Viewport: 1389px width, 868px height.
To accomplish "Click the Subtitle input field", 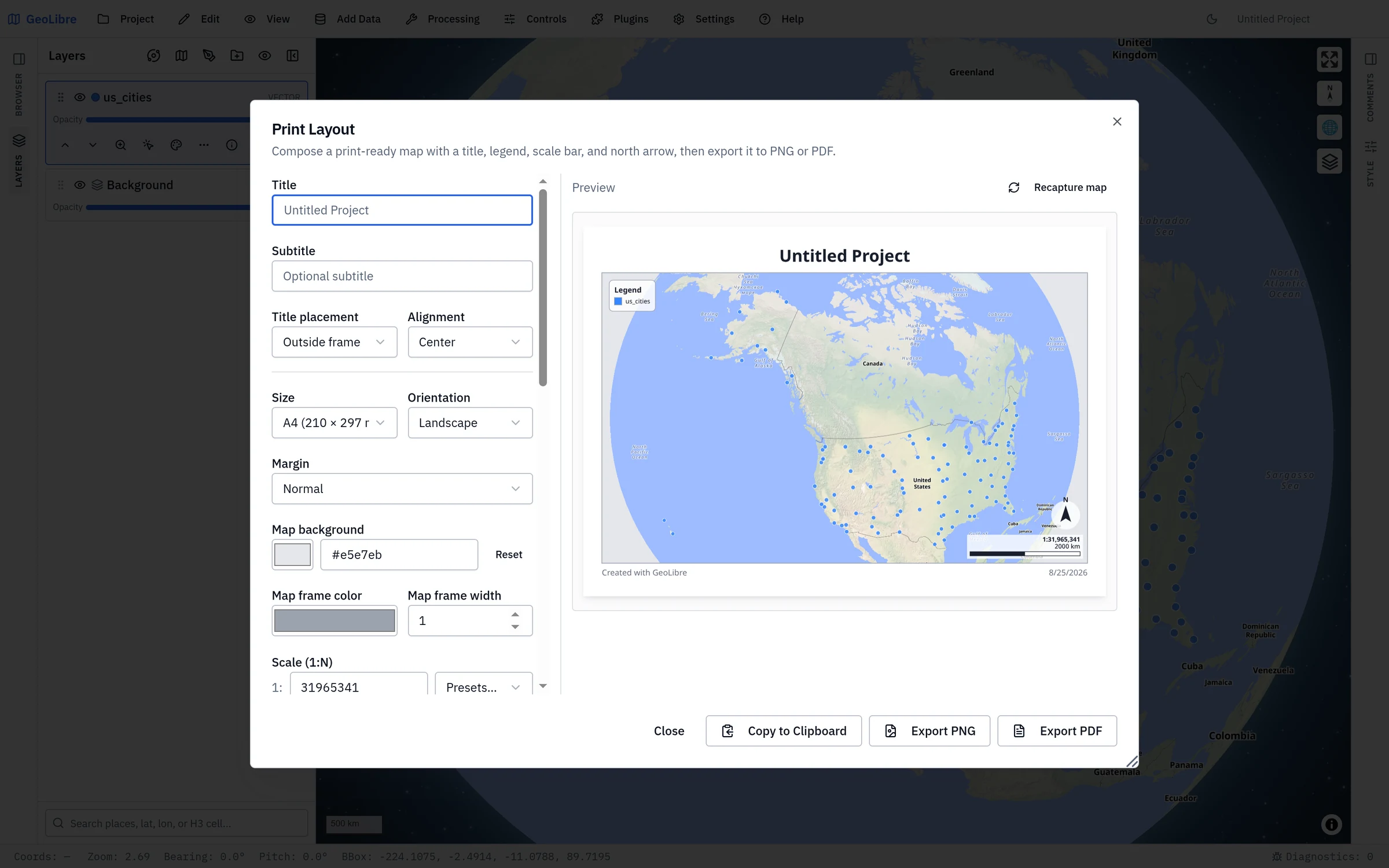I will click(402, 276).
